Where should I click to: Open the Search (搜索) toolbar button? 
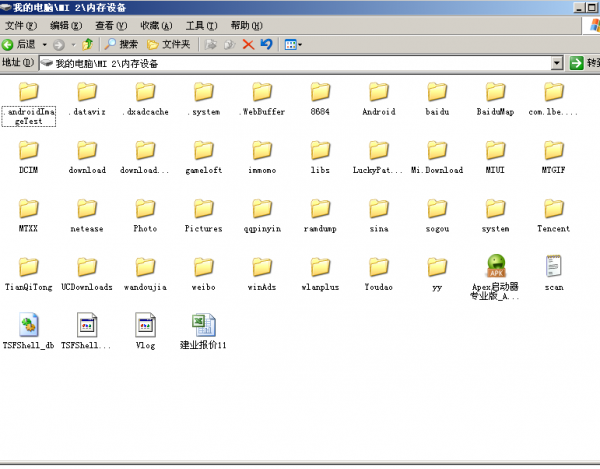121,44
